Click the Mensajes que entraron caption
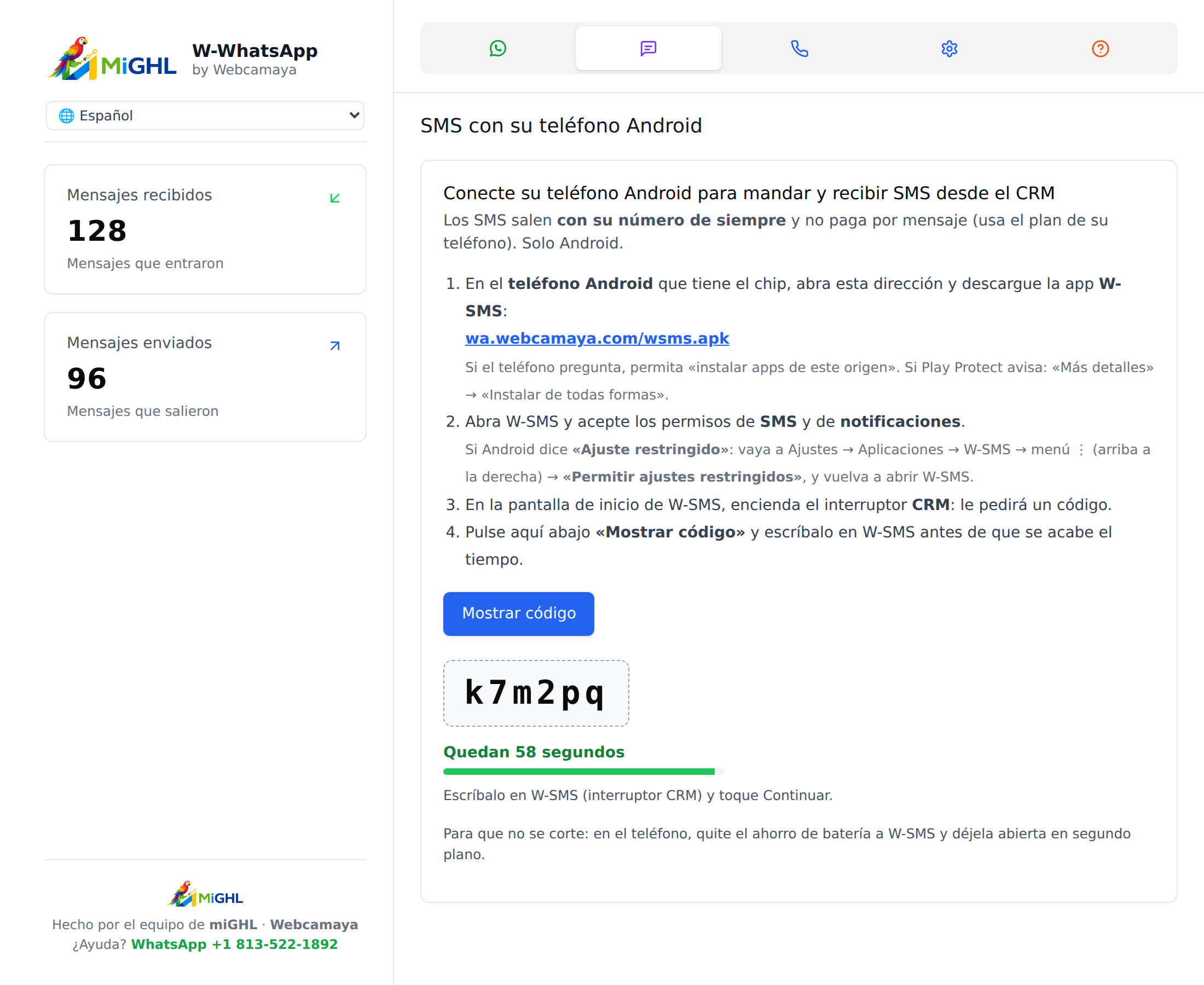Viewport: 1204px width, 985px height. [145, 264]
